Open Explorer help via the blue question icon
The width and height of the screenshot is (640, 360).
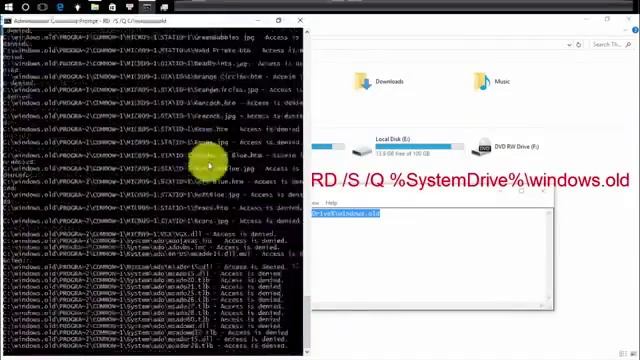(x=636, y=30)
